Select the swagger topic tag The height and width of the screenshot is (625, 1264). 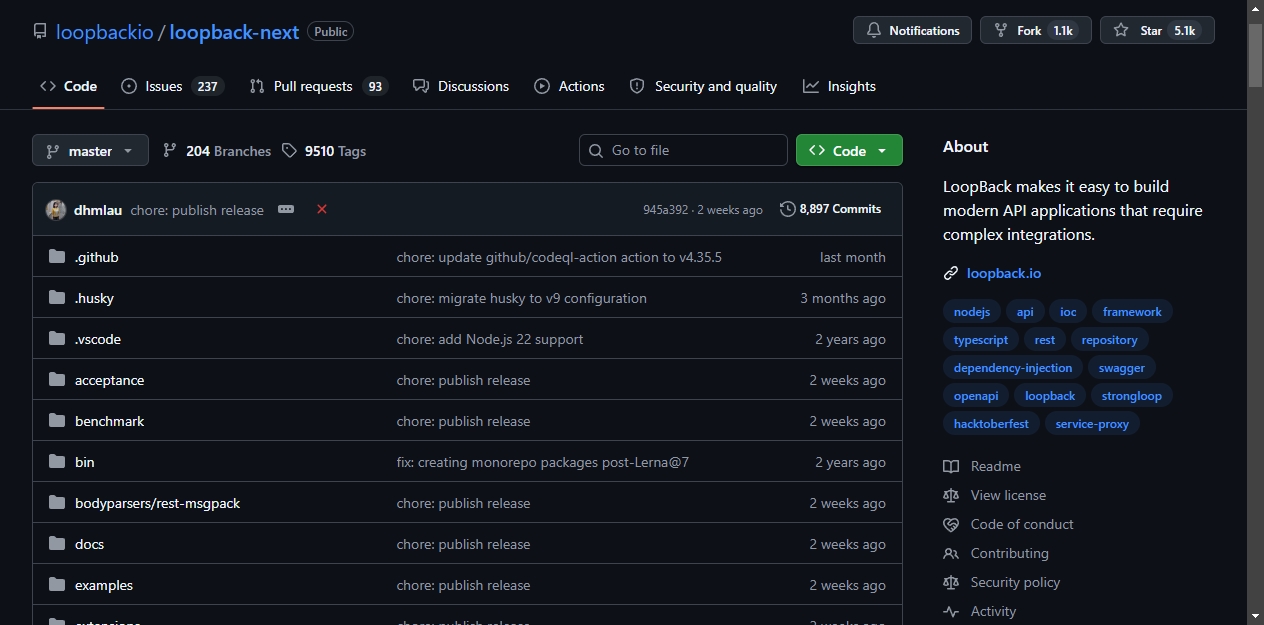1122,368
